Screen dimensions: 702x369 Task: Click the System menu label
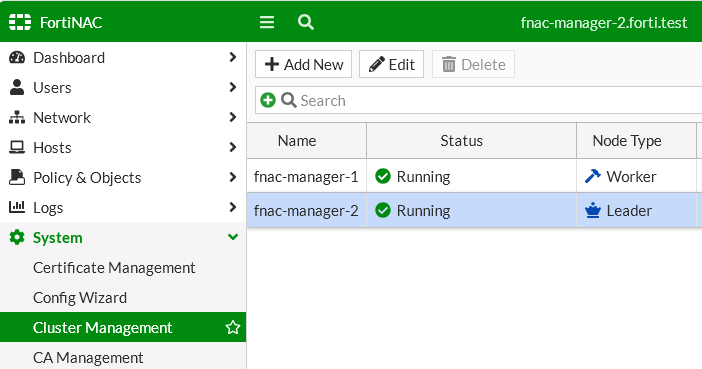pyautogui.click(x=58, y=238)
